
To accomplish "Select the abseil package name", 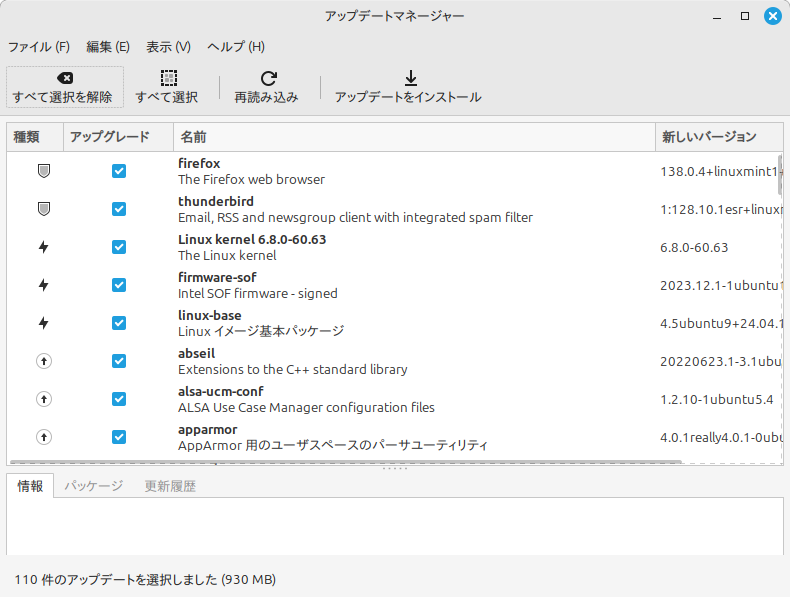I will (196, 354).
